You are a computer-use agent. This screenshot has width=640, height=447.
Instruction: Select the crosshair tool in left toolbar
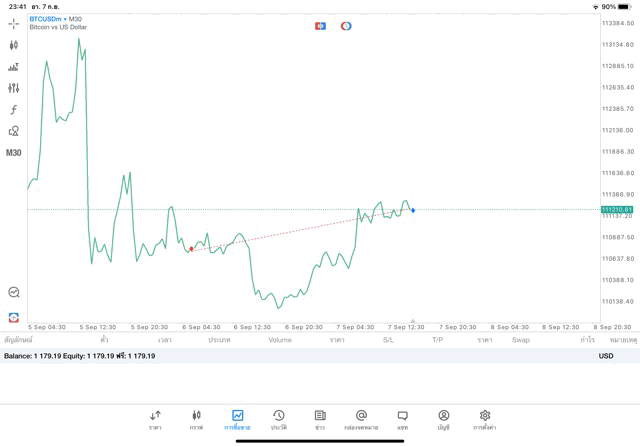[14, 23]
